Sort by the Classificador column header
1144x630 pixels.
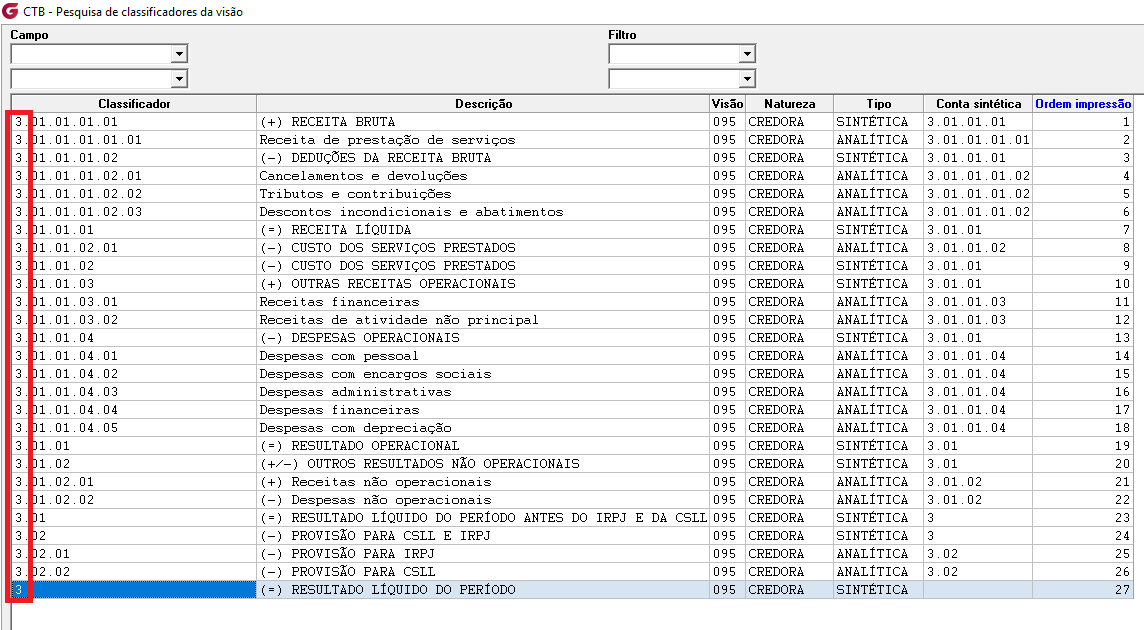pos(134,104)
